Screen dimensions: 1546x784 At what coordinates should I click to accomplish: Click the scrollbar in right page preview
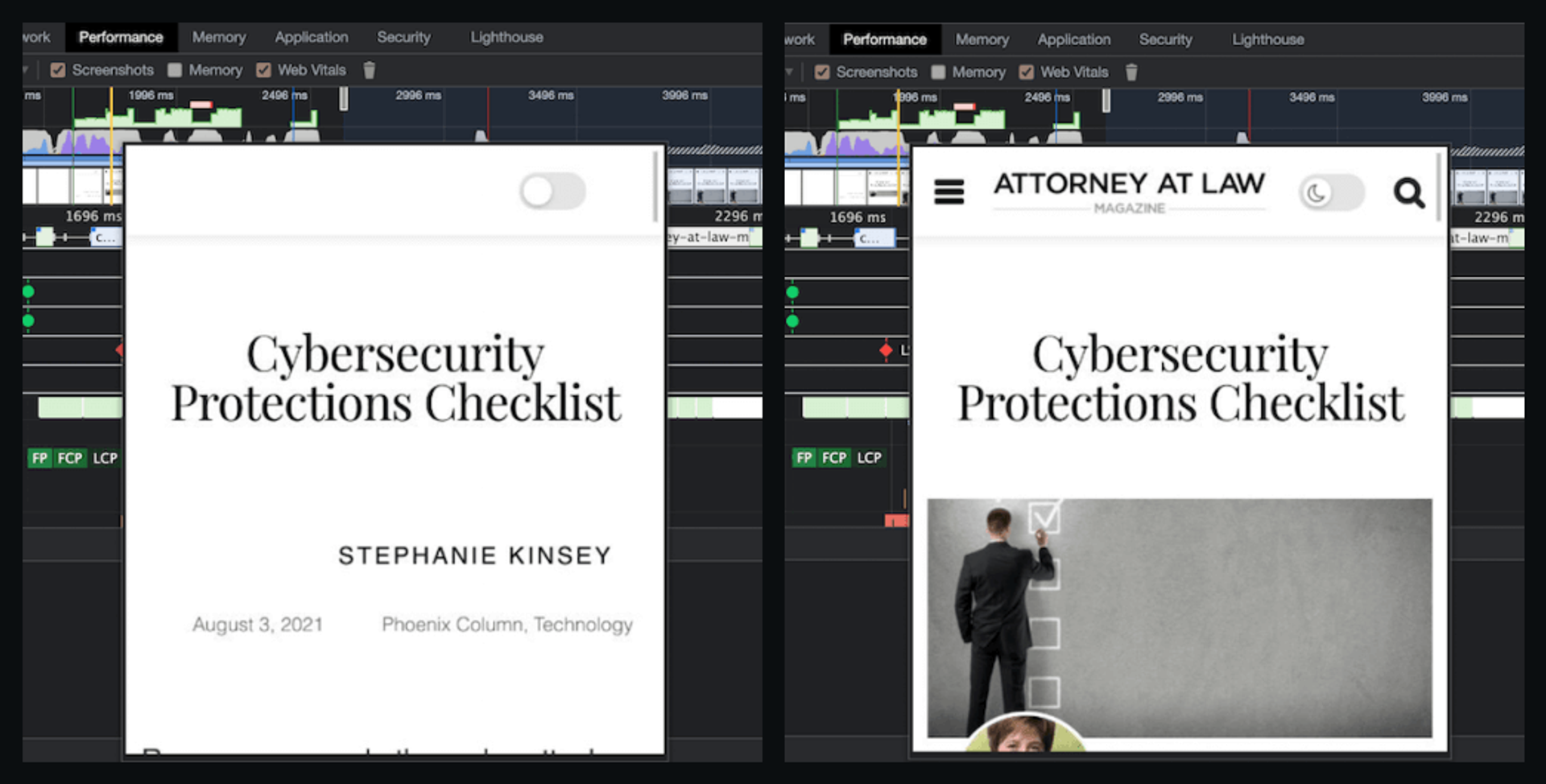tap(1439, 188)
